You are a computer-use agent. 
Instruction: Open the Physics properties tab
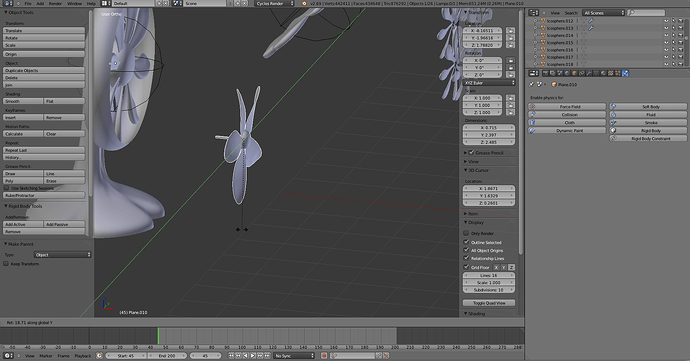point(625,73)
